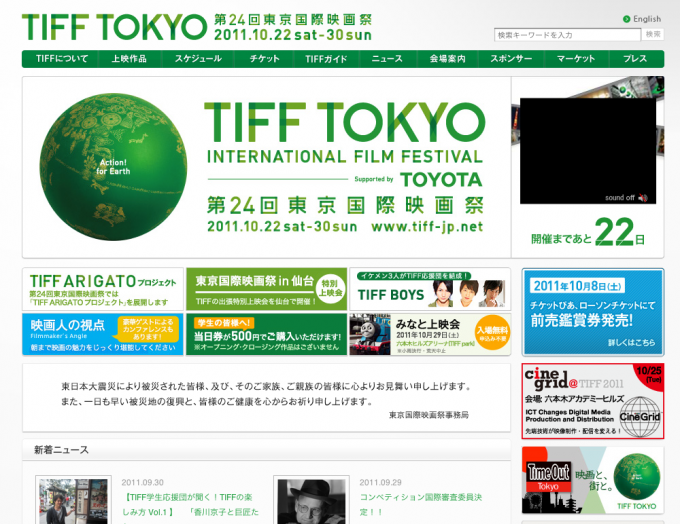
Task: Open the 東京国際映画祭 in 仙台 banner
Action: (x=266, y=289)
